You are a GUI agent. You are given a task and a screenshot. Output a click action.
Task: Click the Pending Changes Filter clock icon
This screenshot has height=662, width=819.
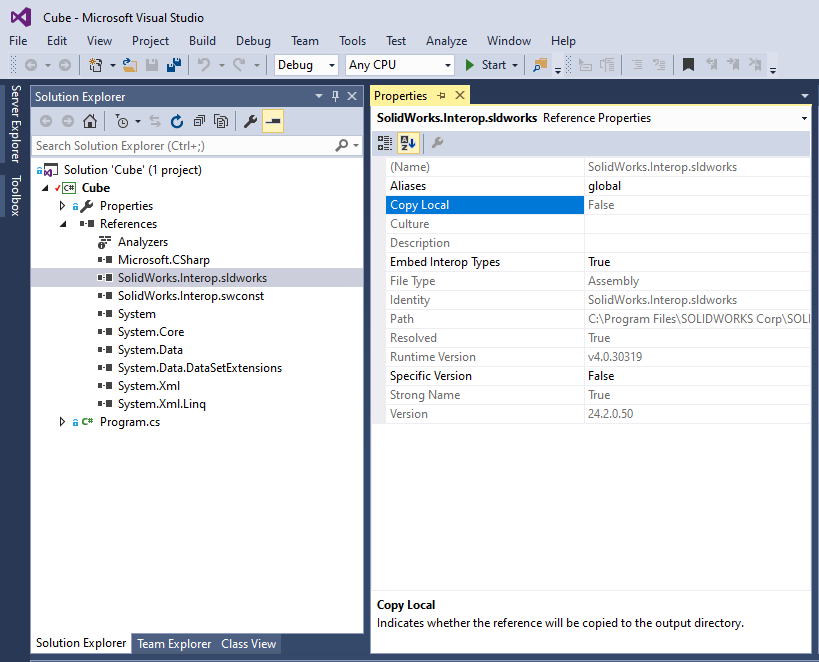pos(122,121)
